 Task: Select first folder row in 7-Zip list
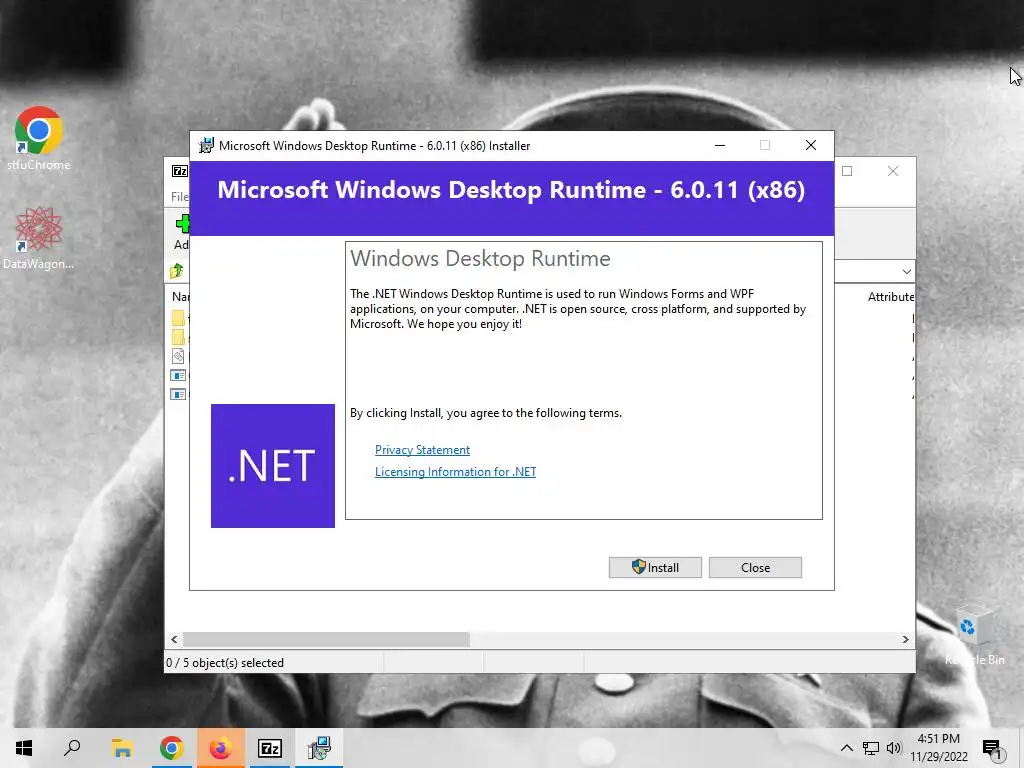[x=178, y=318]
